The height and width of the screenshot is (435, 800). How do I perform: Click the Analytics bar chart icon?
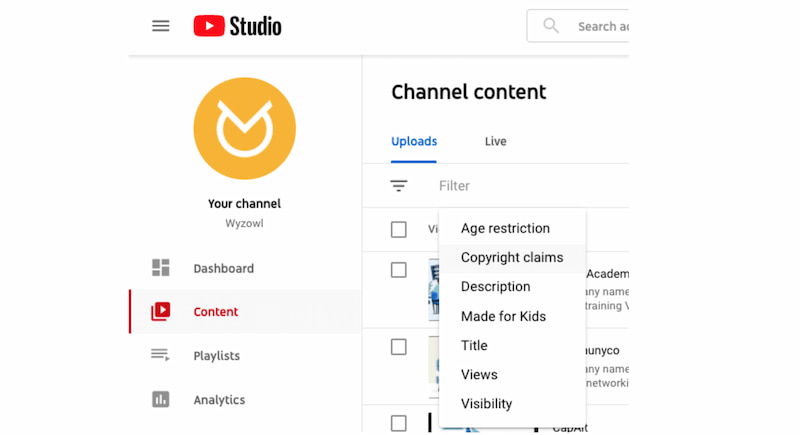click(x=161, y=399)
